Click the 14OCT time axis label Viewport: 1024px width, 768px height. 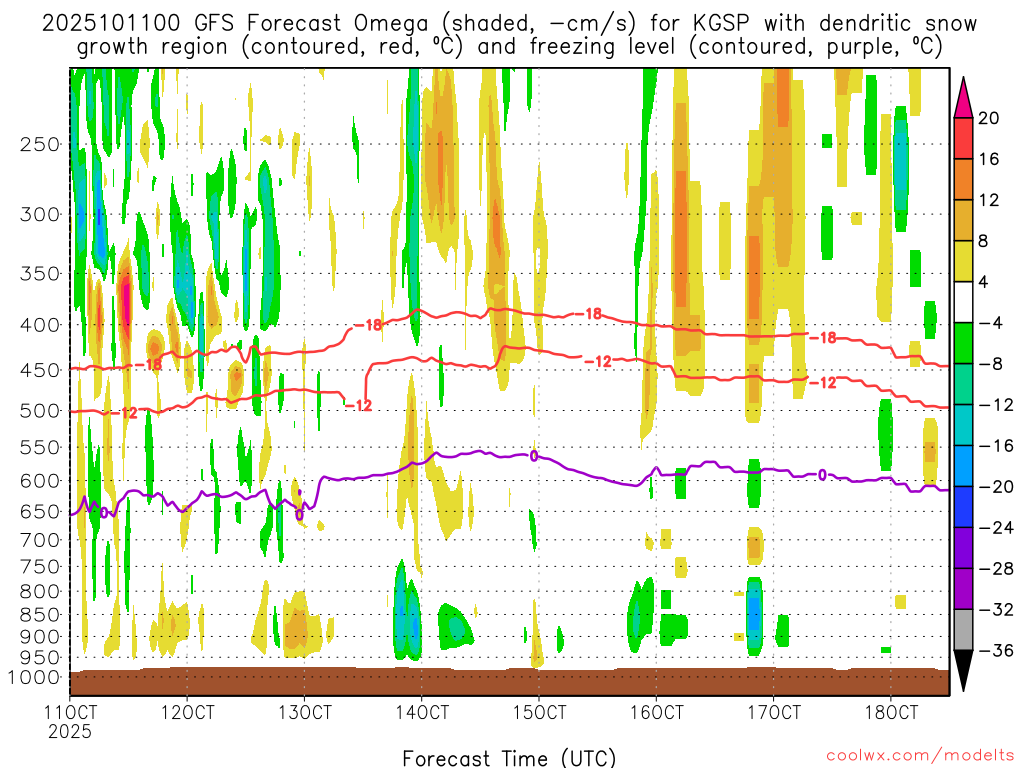421,713
